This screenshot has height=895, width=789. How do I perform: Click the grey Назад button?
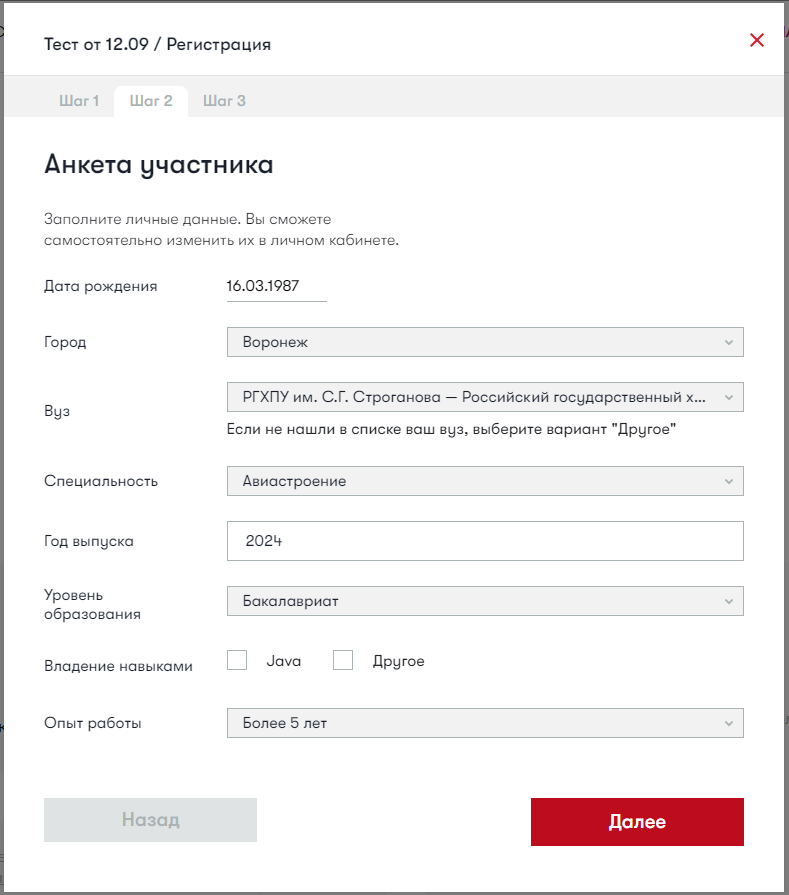(x=150, y=821)
